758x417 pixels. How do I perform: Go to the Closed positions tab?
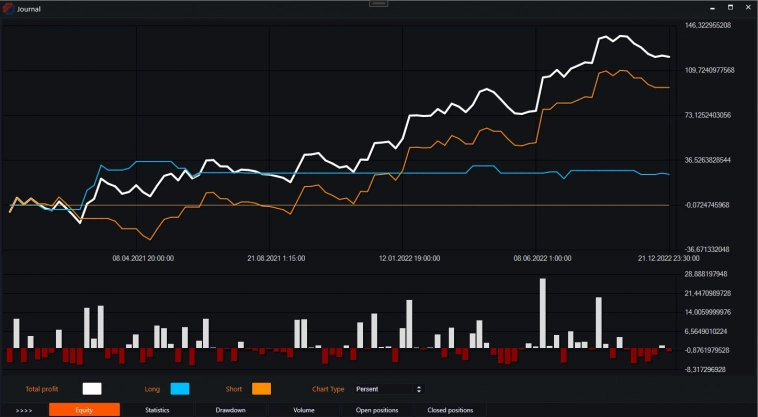tap(450, 410)
